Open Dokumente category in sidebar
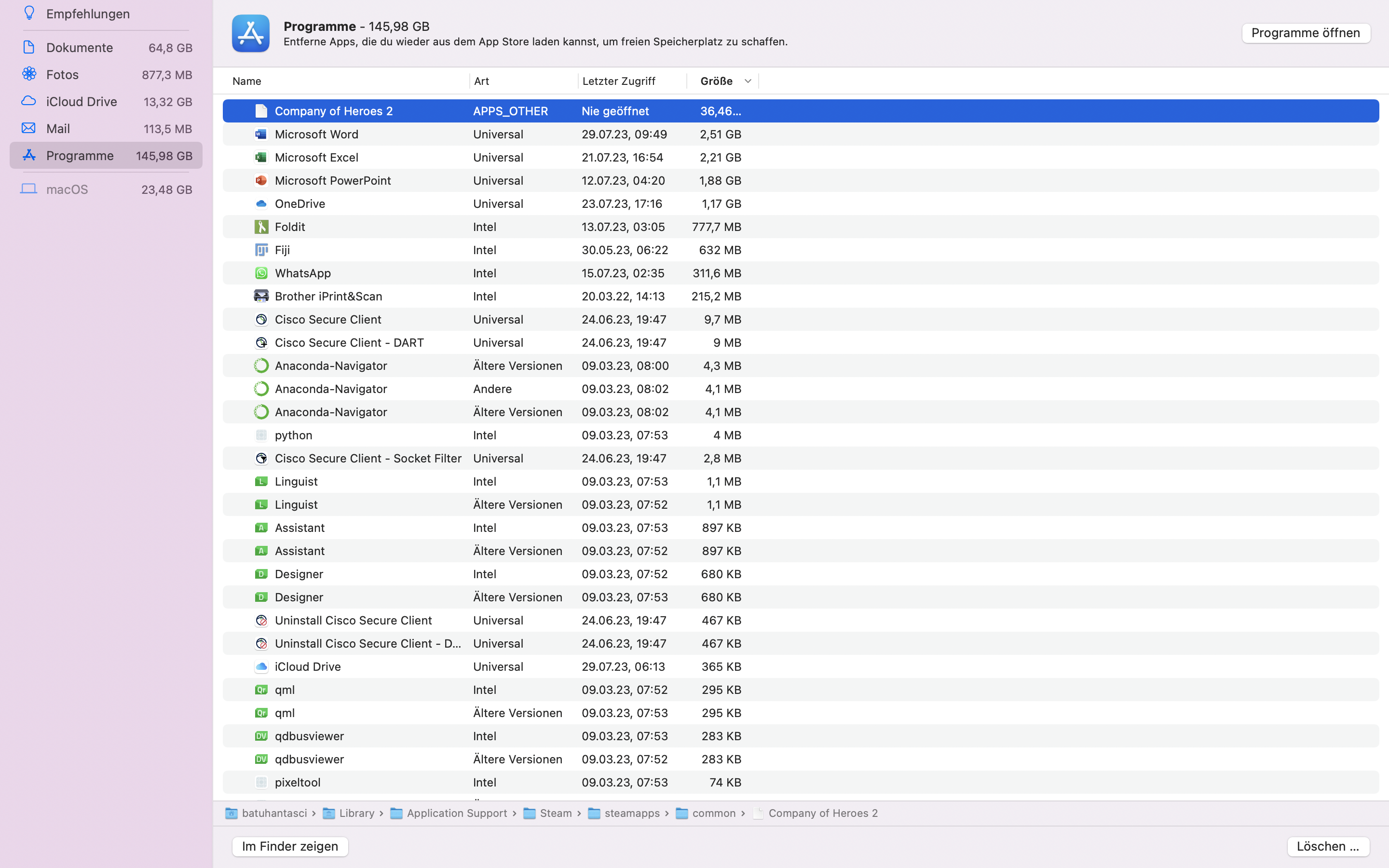 (79, 48)
